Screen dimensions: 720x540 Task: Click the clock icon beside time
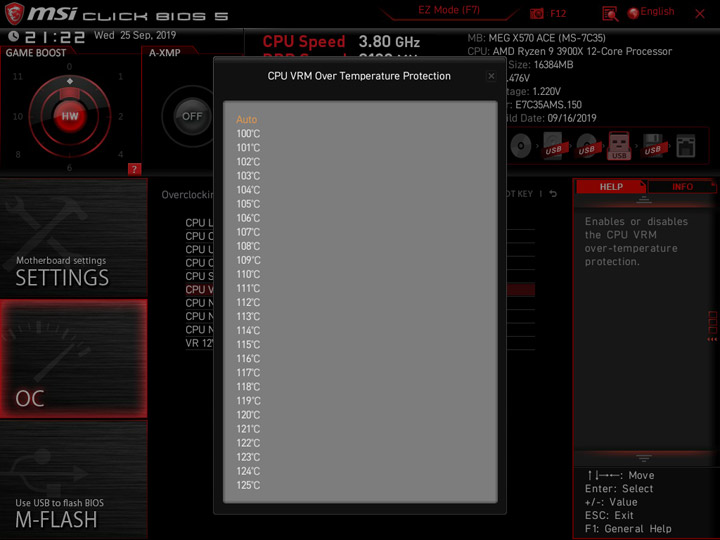[13, 36]
